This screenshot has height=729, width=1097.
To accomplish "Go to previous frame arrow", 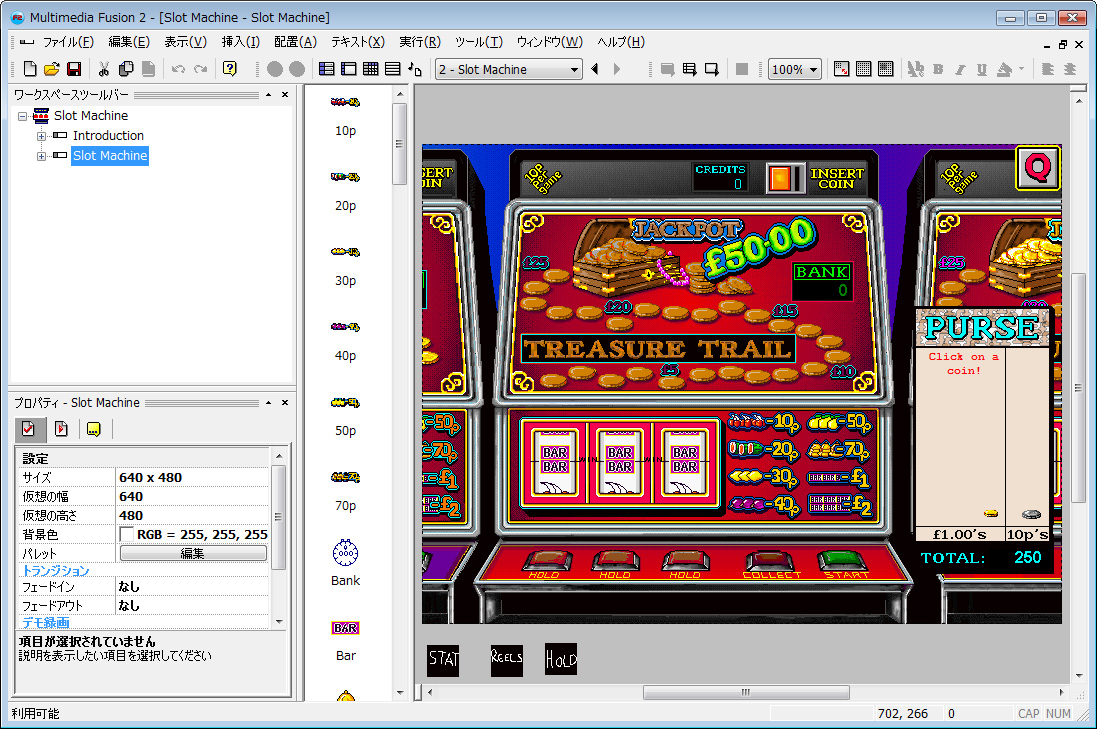I will point(595,69).
